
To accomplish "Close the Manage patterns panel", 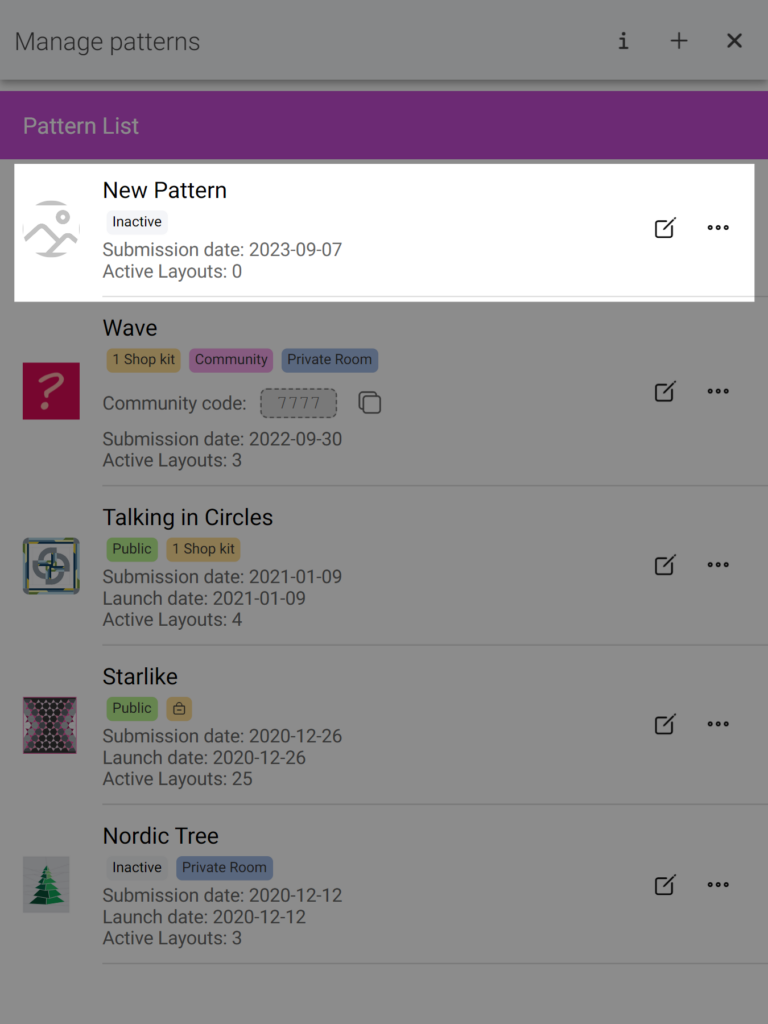I will coord(734,41).
